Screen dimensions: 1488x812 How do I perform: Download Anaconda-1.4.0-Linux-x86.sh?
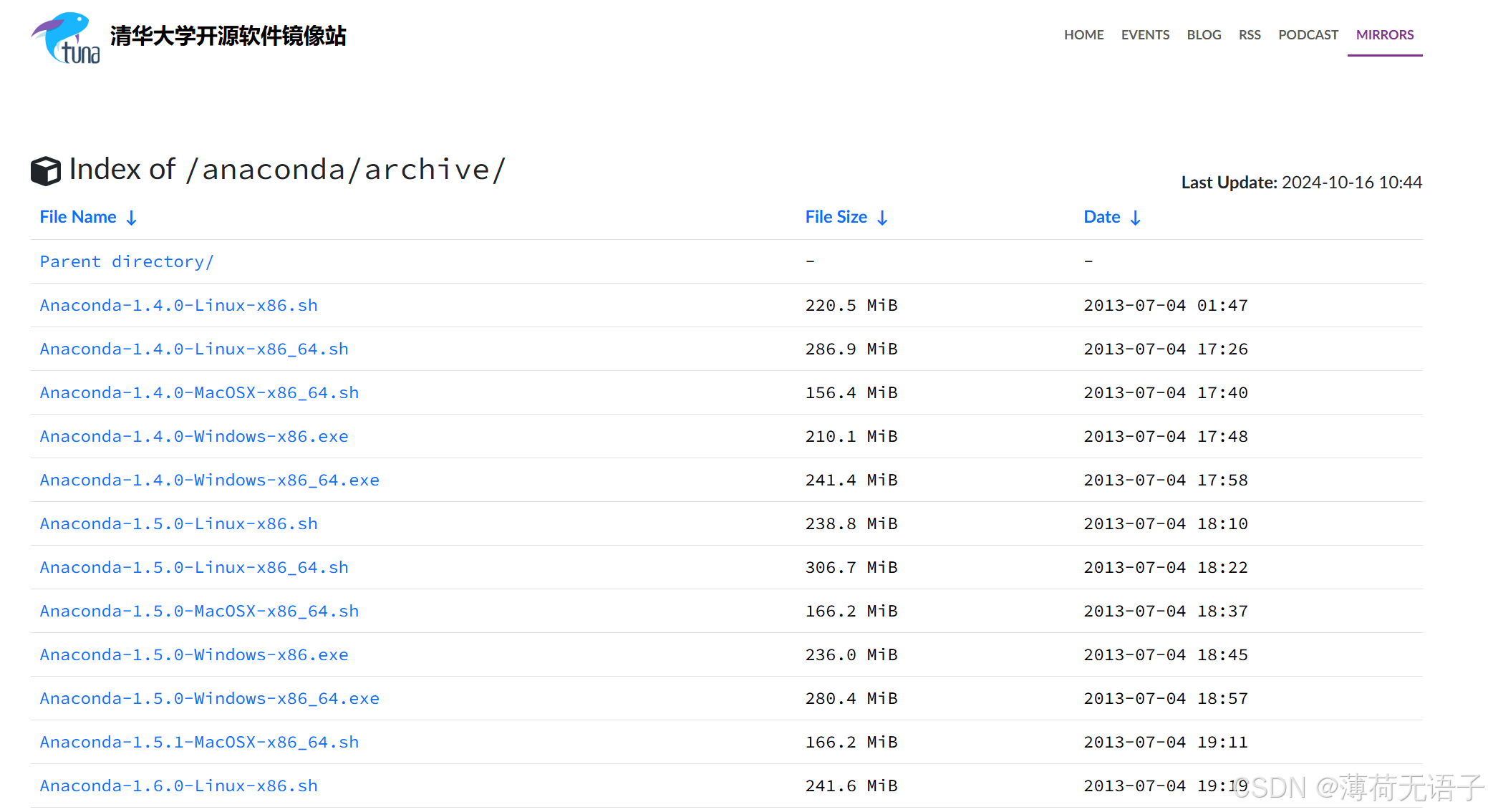click(x=178, y=306)
